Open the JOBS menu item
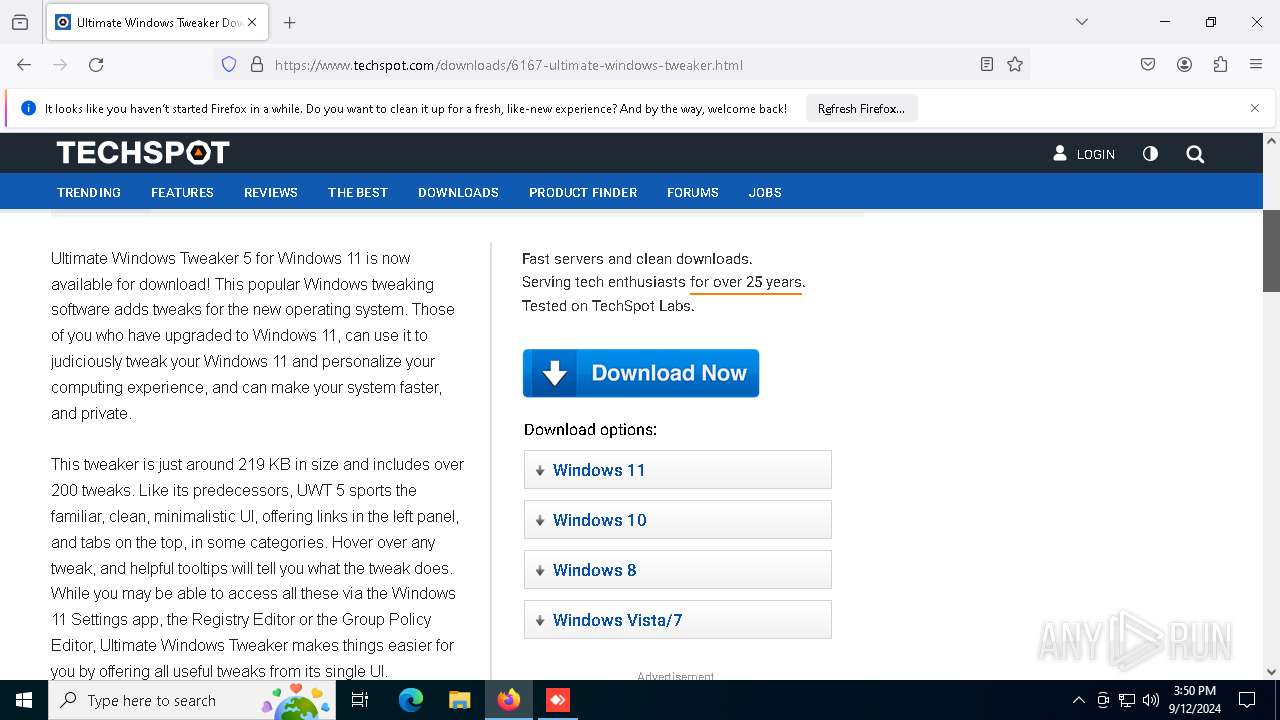The image size is (1280, 720). [x=765, y=192]
